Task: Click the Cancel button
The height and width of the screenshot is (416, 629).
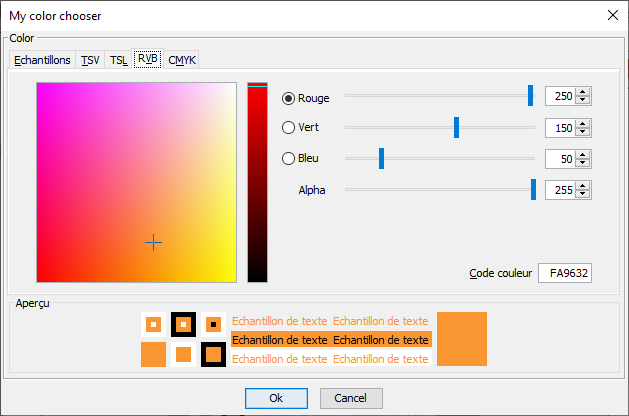Action: tap(351, 398)
